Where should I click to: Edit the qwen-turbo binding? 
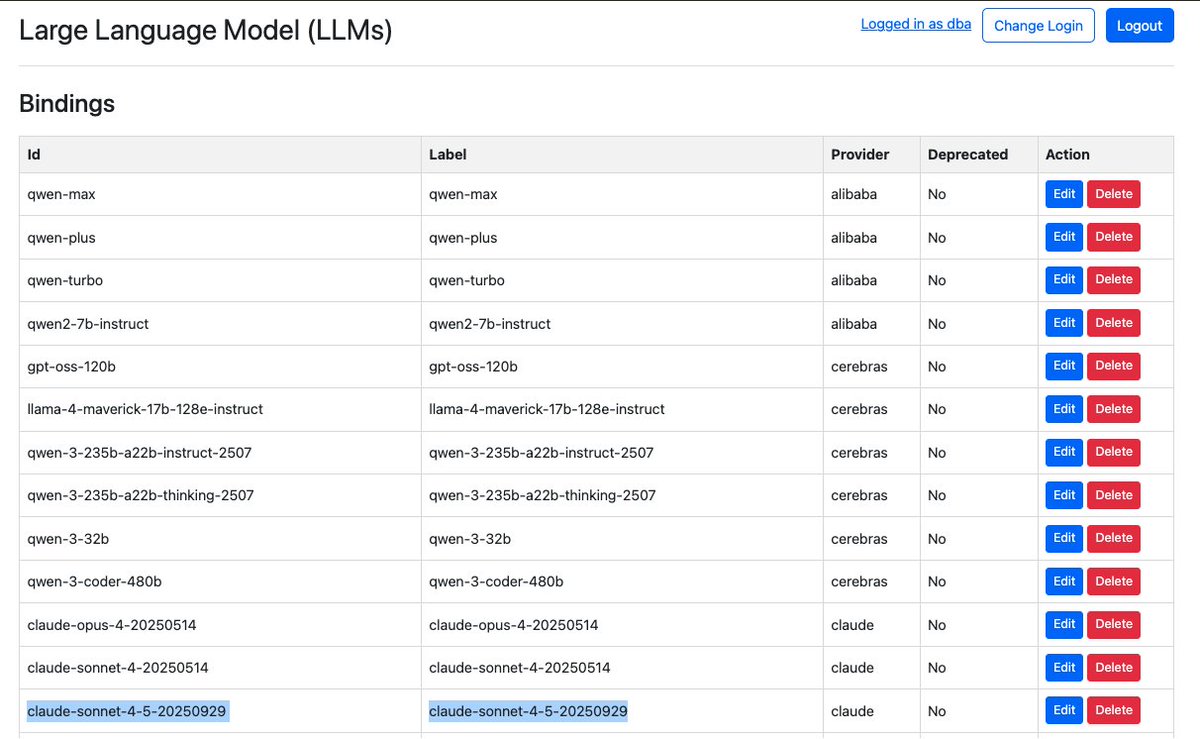1064,280
